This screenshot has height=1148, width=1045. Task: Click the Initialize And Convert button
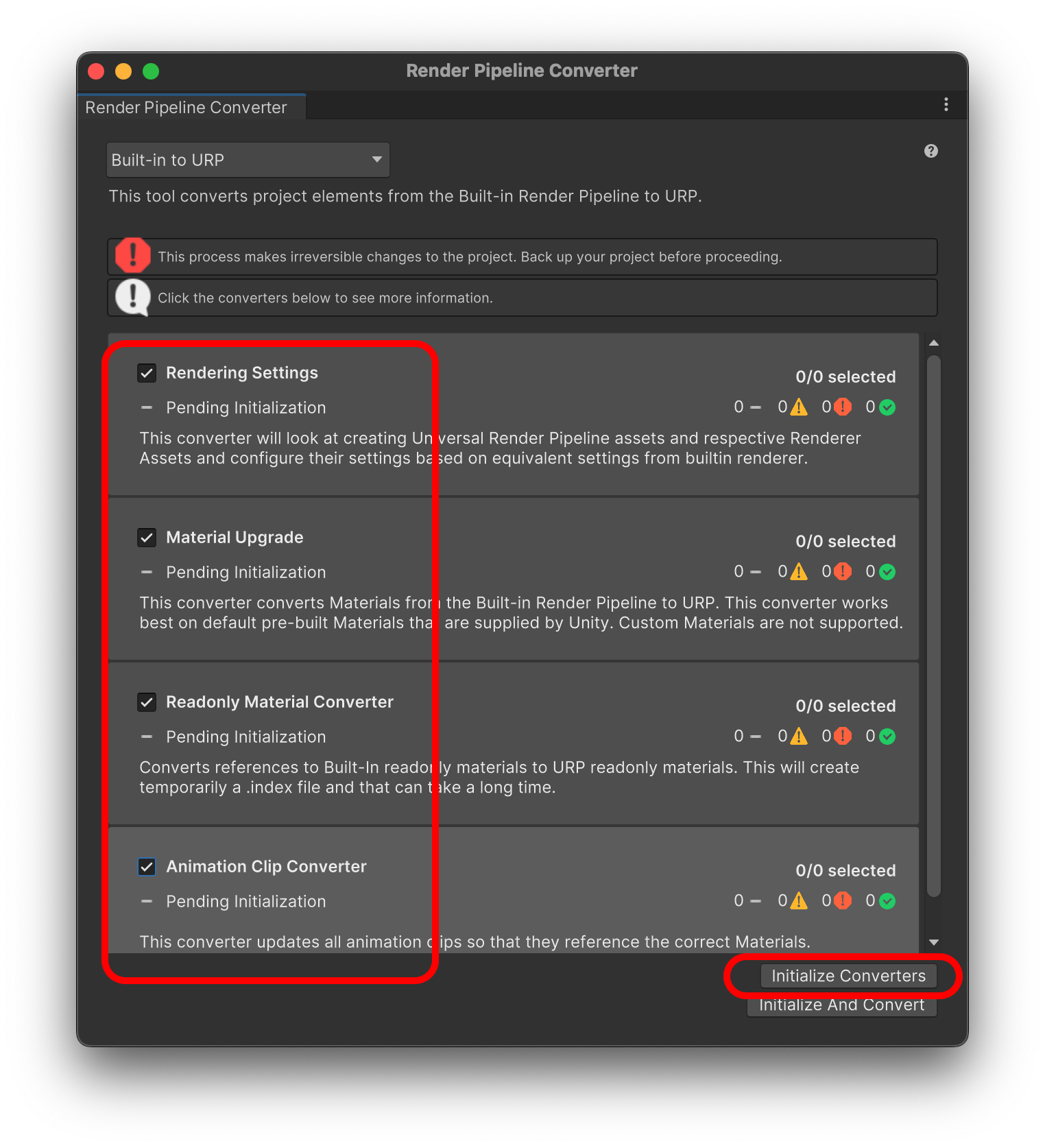tap(842, 1005)
